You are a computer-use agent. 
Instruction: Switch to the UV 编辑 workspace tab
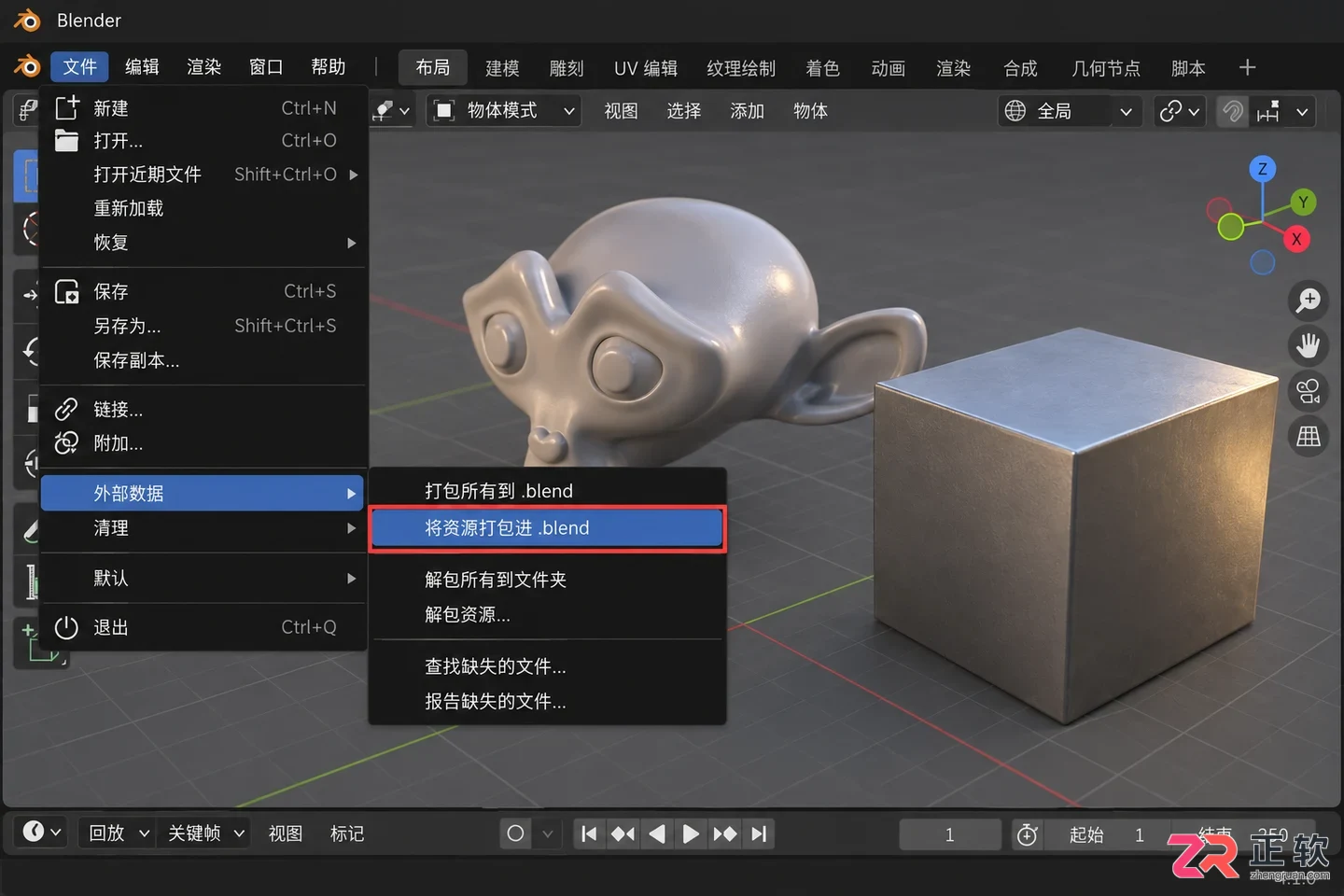click(x=646, y=69)
